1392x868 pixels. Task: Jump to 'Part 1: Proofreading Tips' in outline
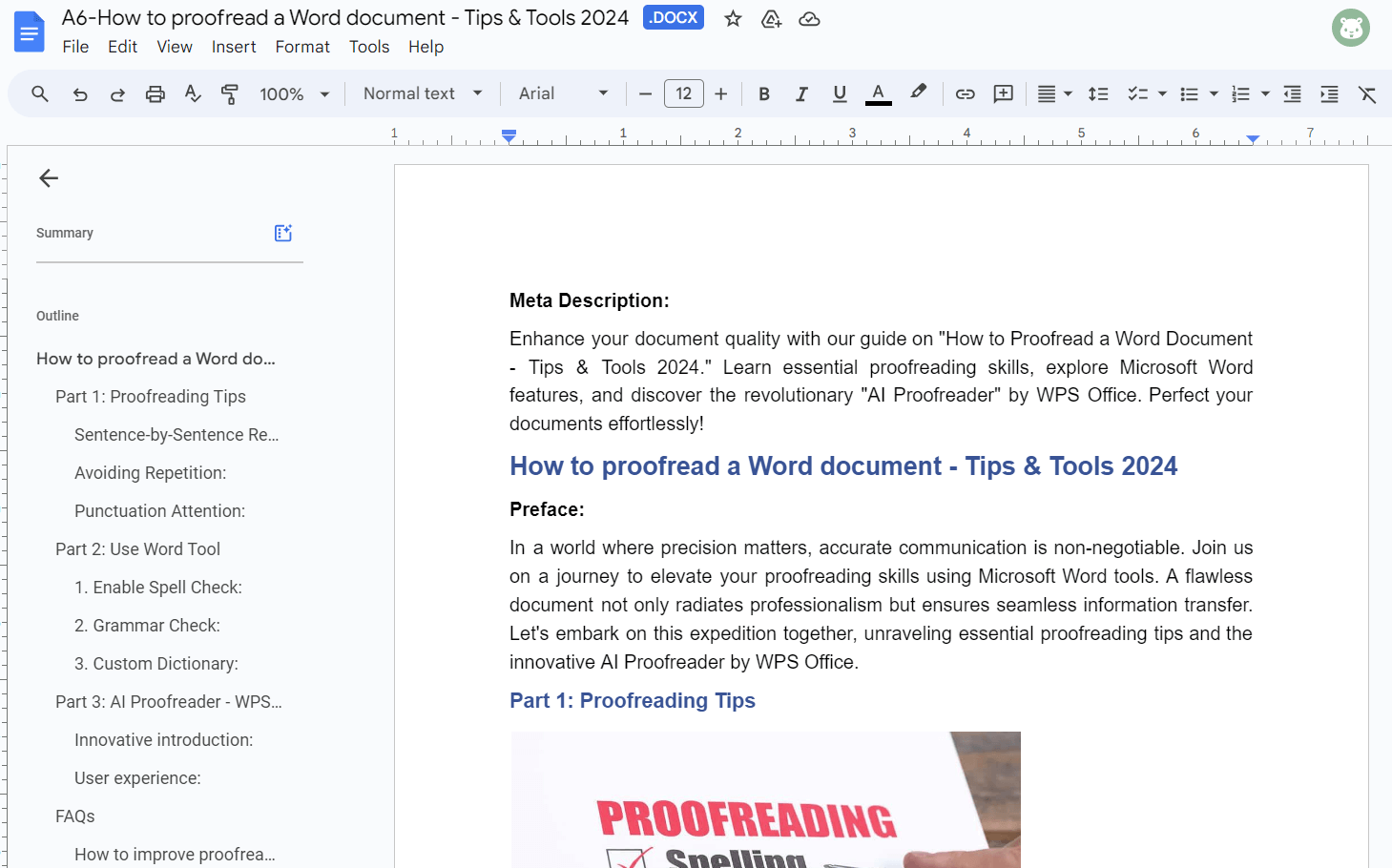[151, 397]
